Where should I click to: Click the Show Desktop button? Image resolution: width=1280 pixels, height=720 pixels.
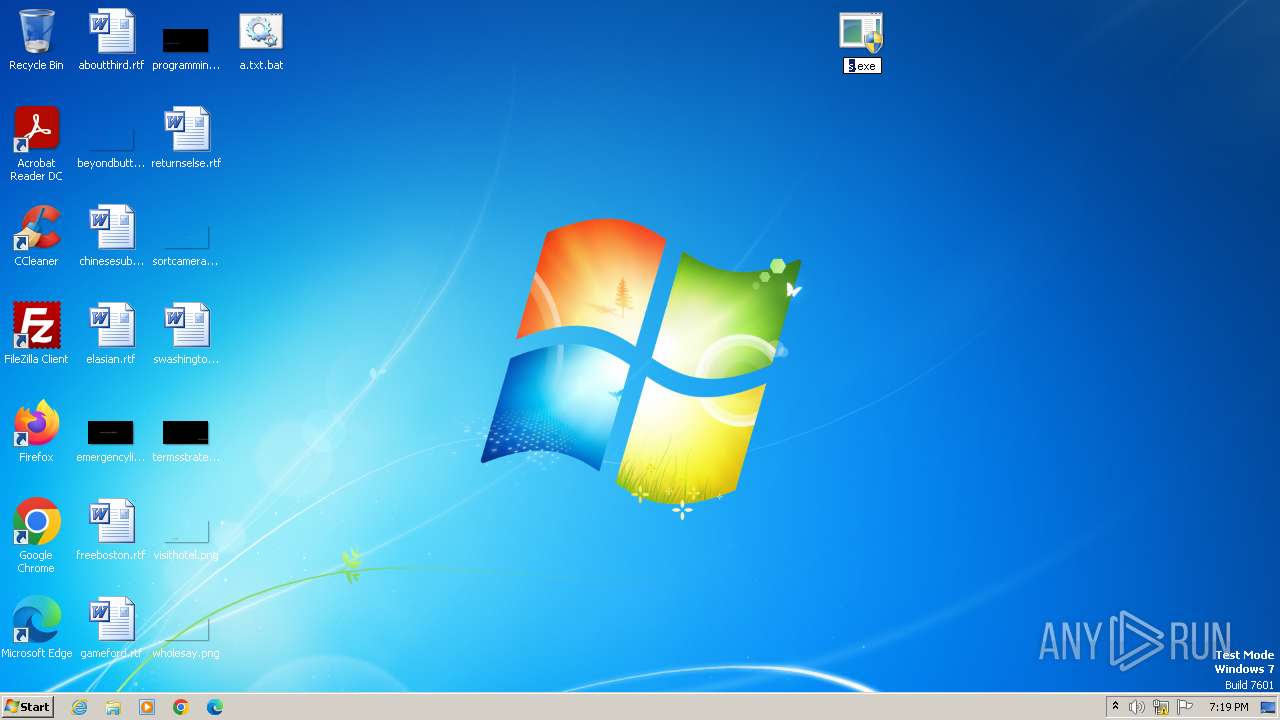coord(1270,707)
